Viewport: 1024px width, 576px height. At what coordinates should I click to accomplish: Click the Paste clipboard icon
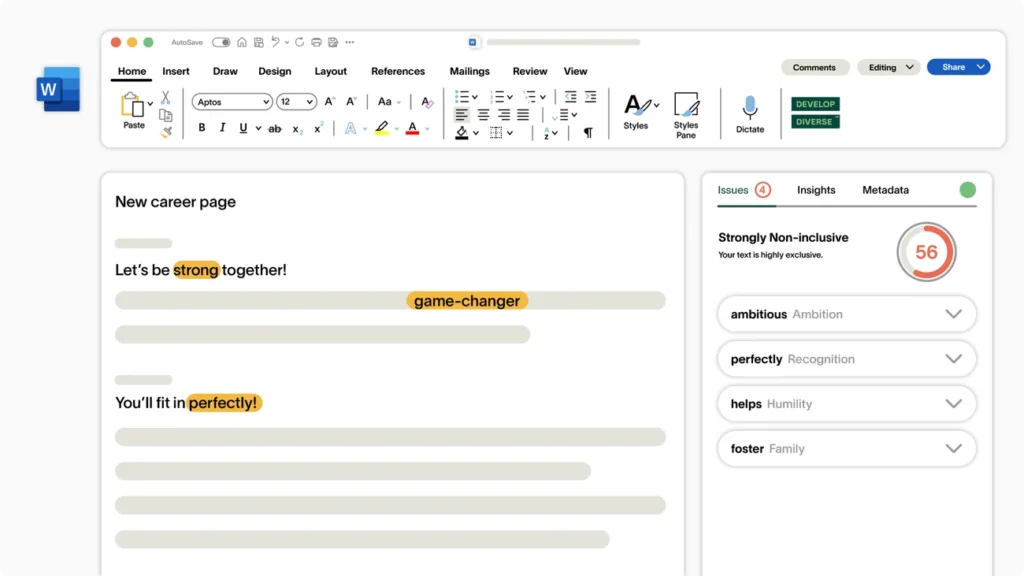132,105
